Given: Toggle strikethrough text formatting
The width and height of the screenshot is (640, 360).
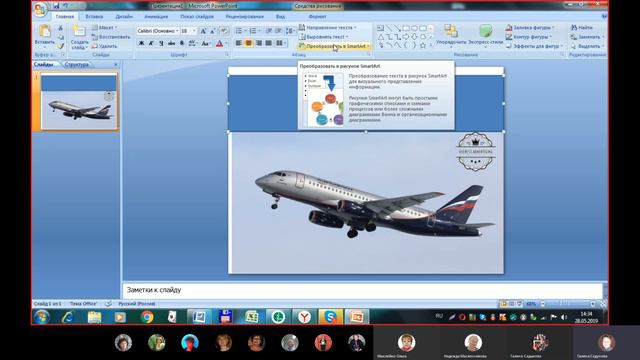Looking at the screenshot, I should [171, 43].
